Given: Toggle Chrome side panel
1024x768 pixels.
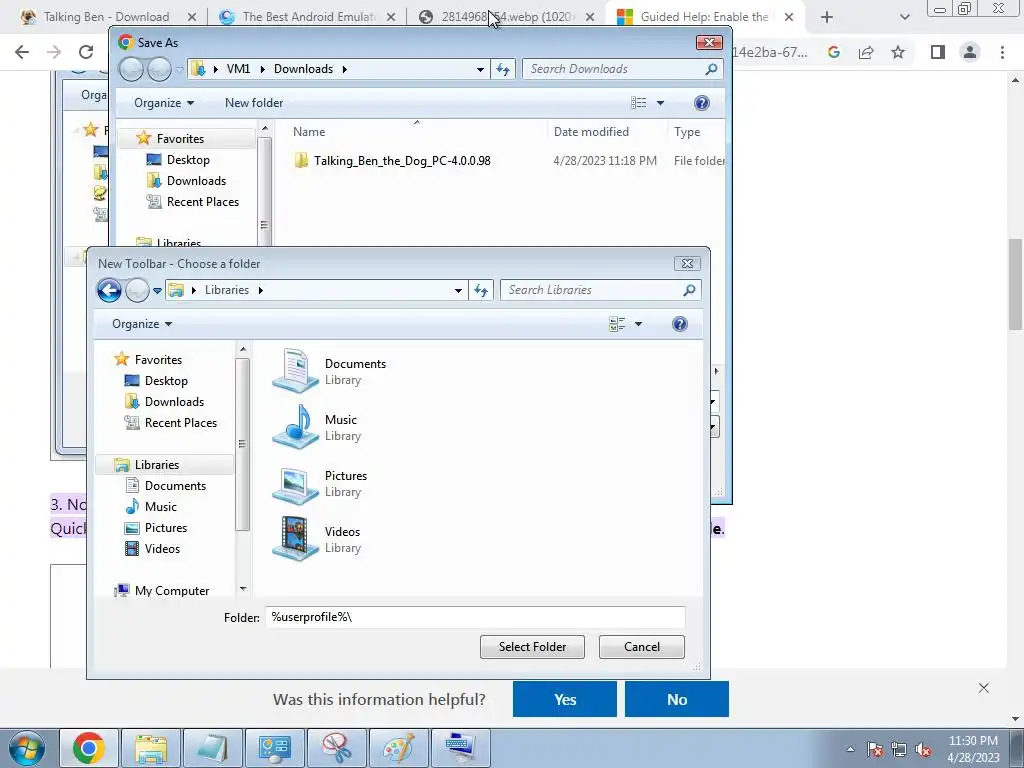Looking at the screenshot, I should click(938, 52).
